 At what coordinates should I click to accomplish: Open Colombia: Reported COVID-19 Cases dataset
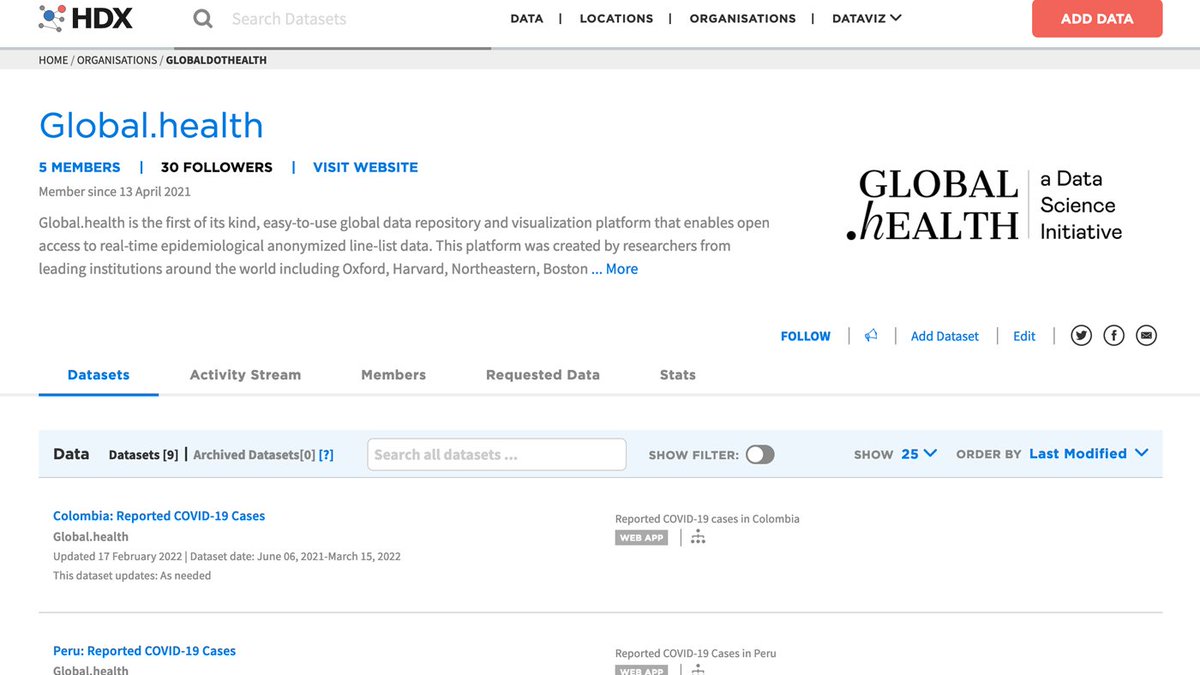(159, 516)
